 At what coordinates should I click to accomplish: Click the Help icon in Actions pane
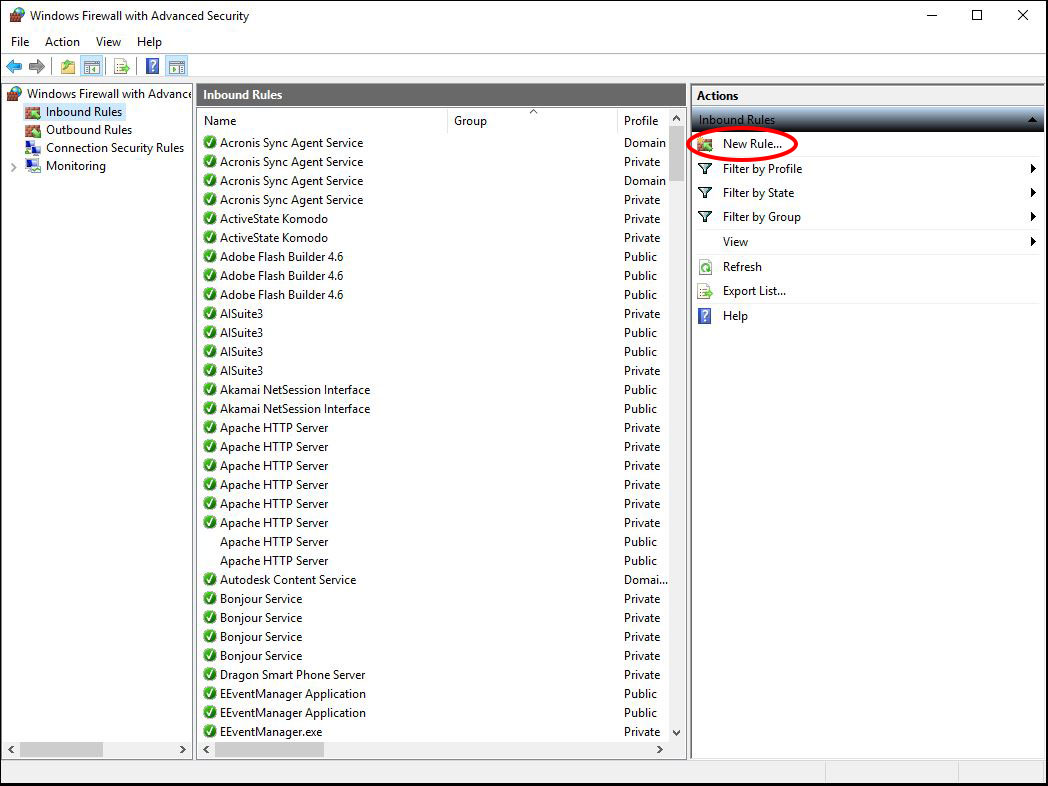(x=705, y=315)
